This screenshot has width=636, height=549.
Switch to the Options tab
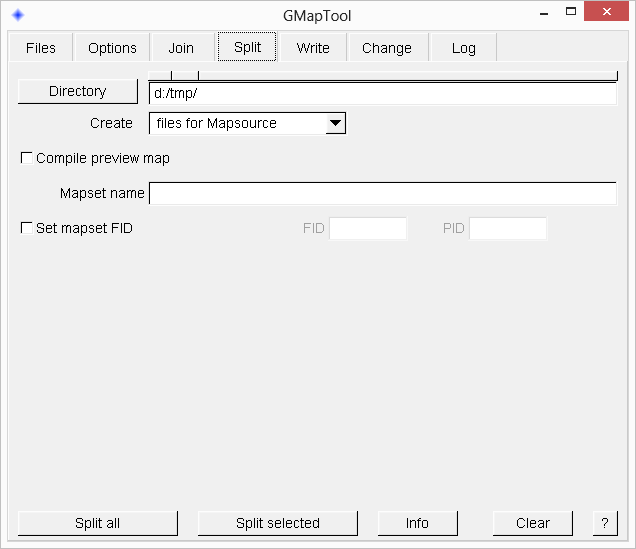pos(112,48)
